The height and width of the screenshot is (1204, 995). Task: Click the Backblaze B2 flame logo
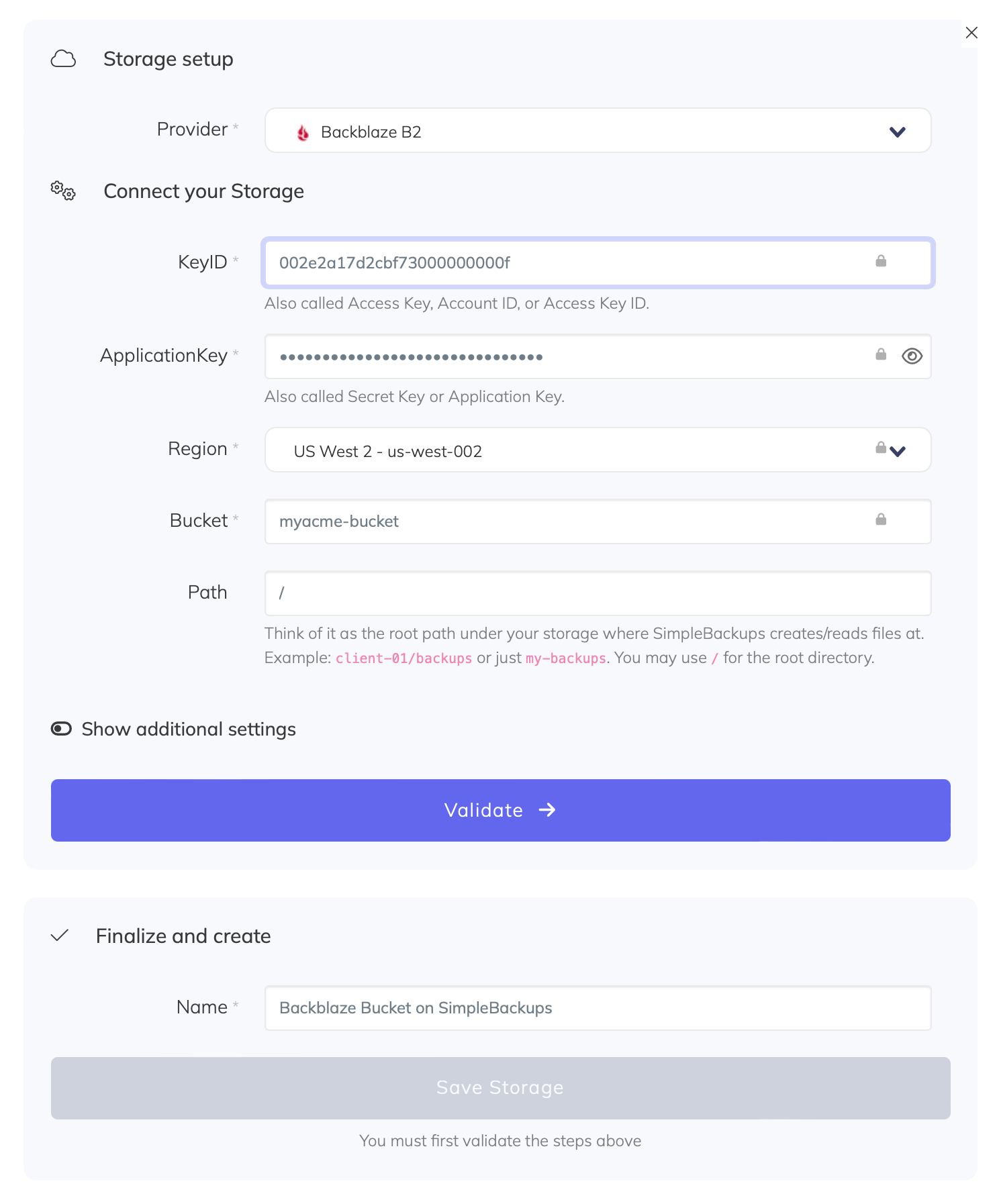point(302,132)
